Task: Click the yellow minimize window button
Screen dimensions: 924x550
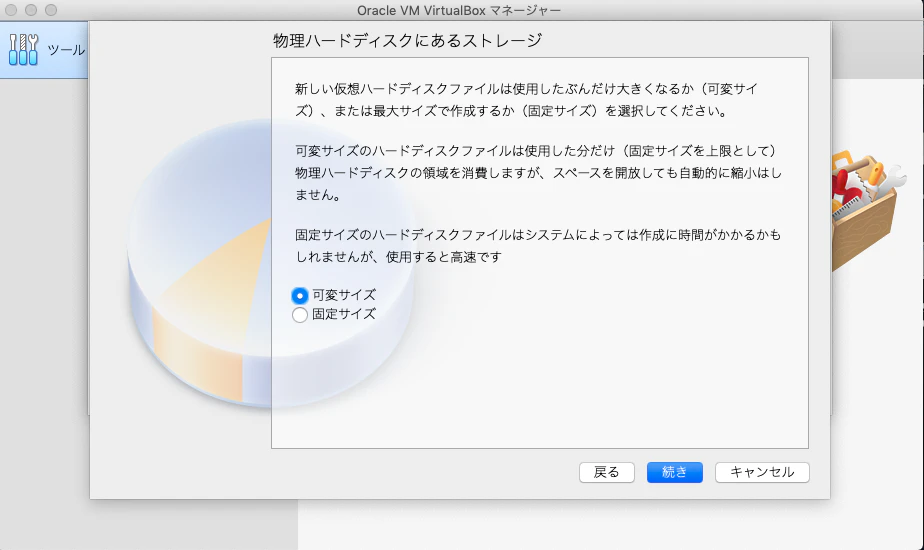Action: [31, 10]
